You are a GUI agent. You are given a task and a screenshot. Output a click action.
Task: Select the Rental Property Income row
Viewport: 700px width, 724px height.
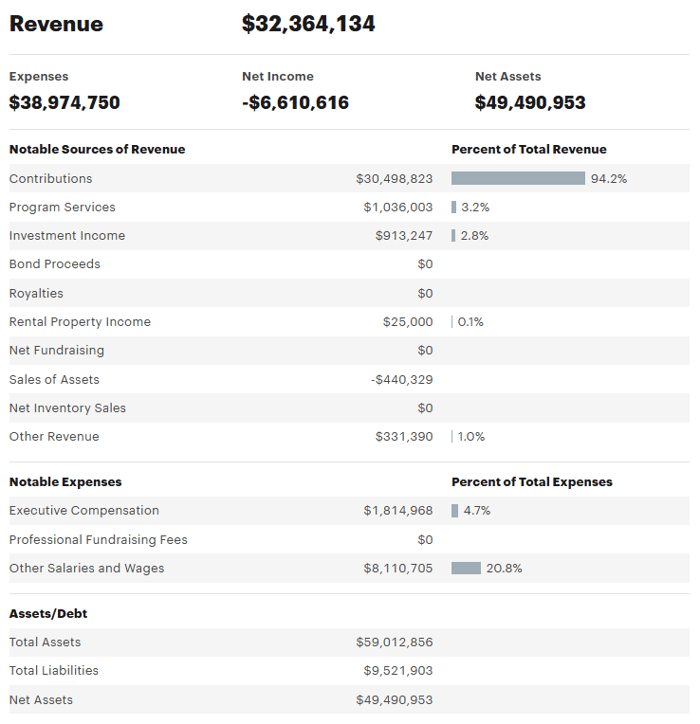click(x=80, y=322)
